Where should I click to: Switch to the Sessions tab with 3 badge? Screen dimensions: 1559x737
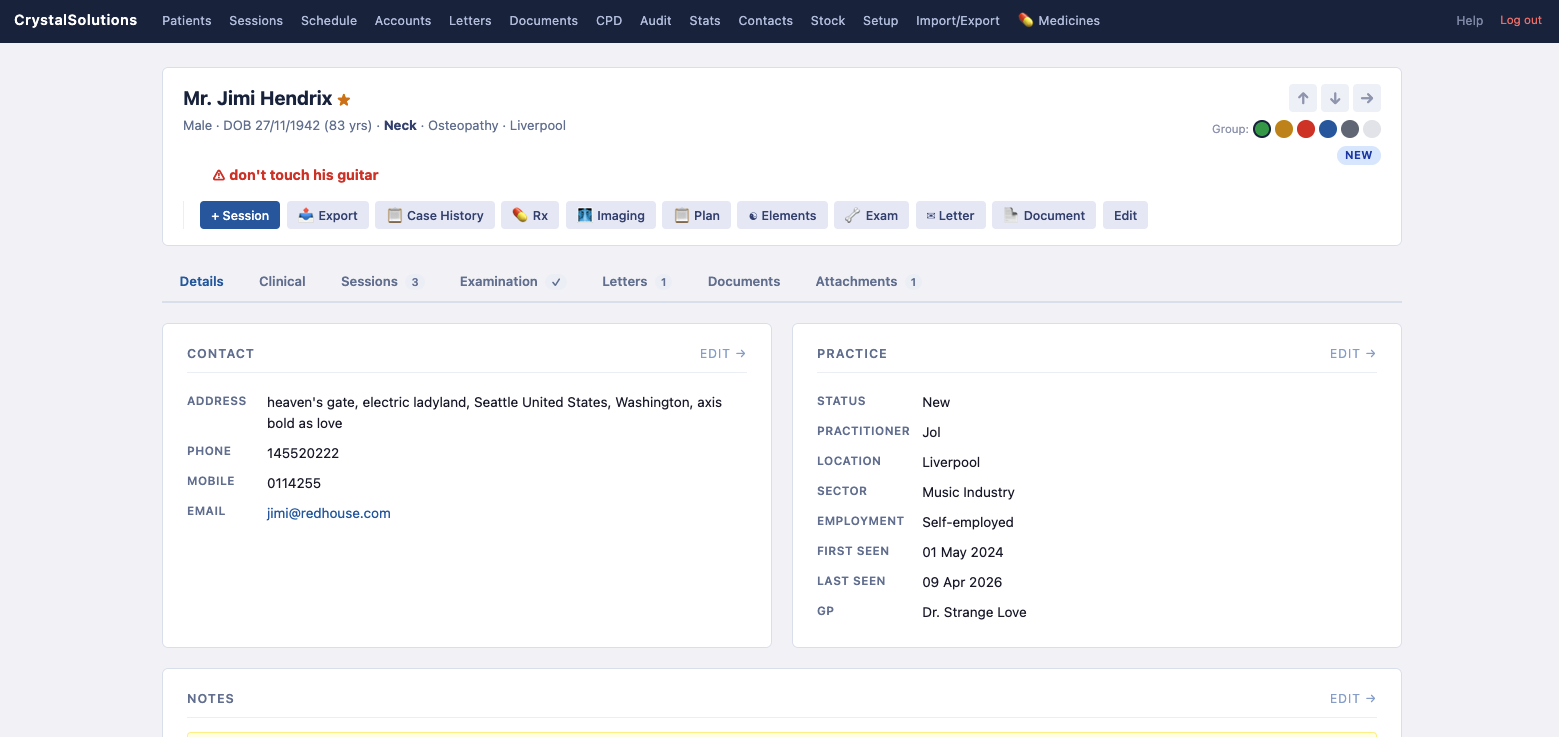point(382,281)
